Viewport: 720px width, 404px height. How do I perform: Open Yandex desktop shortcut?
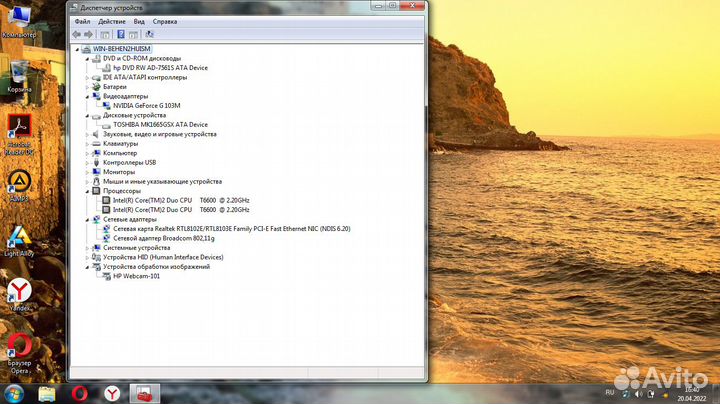tap(19, 295)
